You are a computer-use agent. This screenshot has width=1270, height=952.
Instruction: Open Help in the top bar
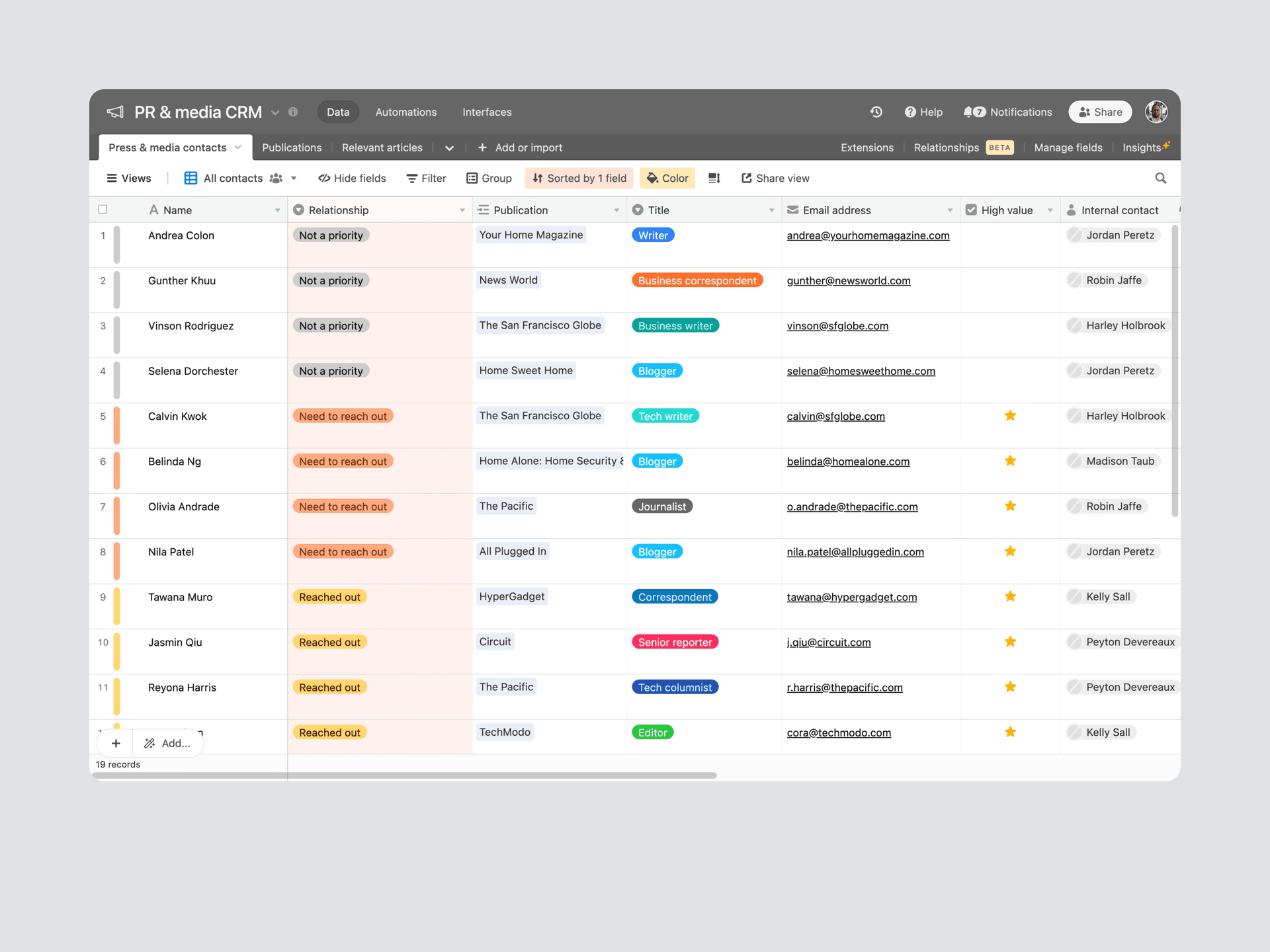click(x=923, y=112)
